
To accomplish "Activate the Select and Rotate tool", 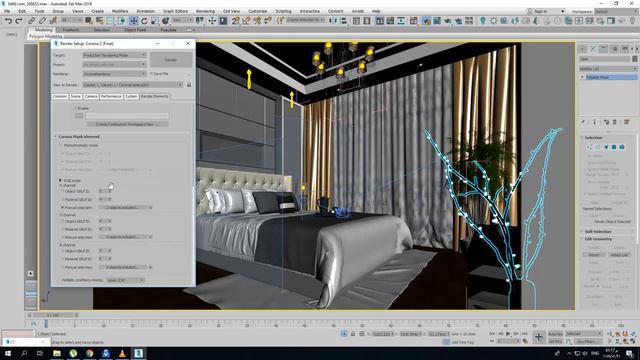I will point(144,20).
